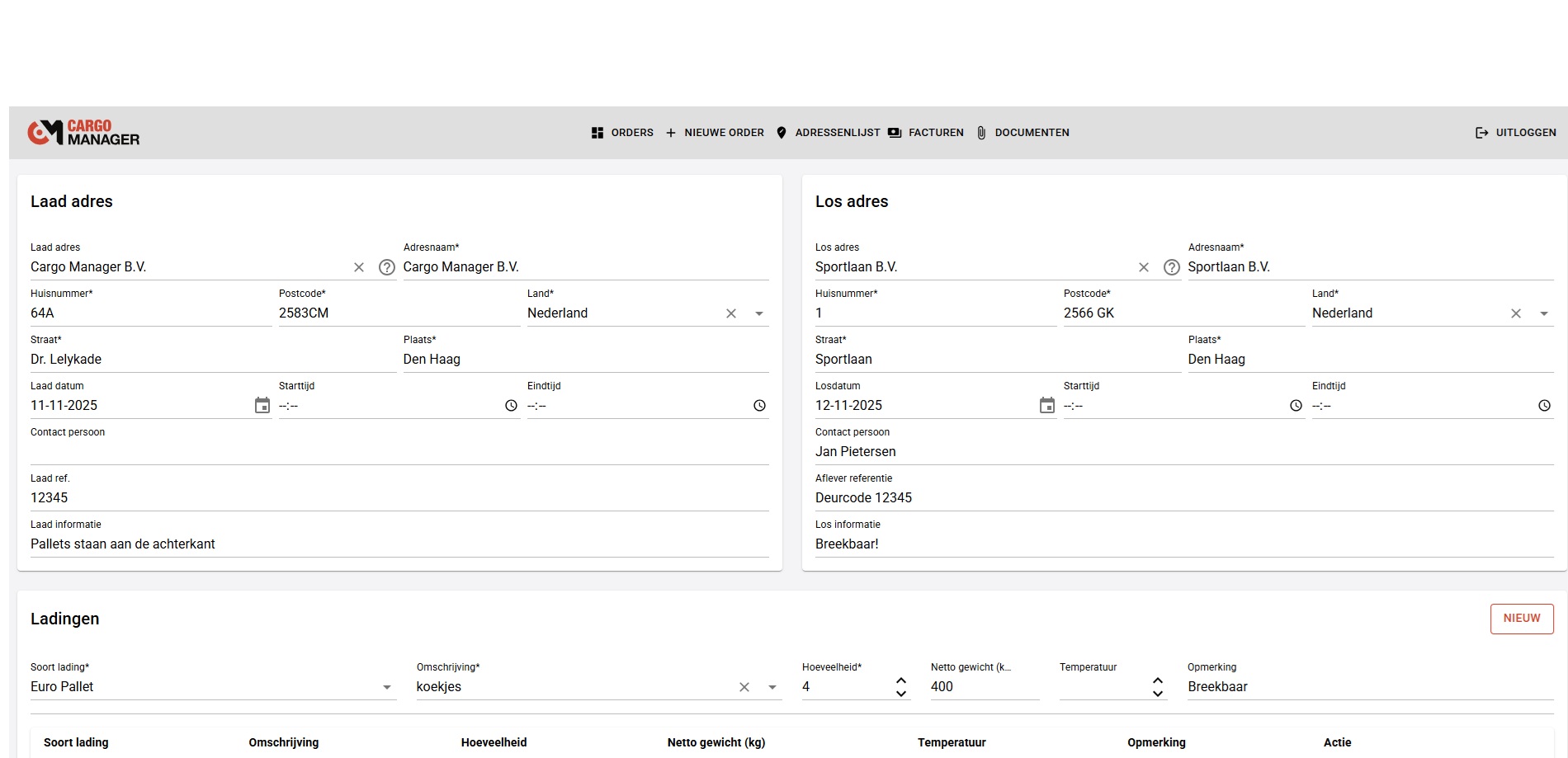Increase Hoeveelheid with up arrow
This screenshot has width=1568, height=758.
pyautogui.click(x=901, y=680)
